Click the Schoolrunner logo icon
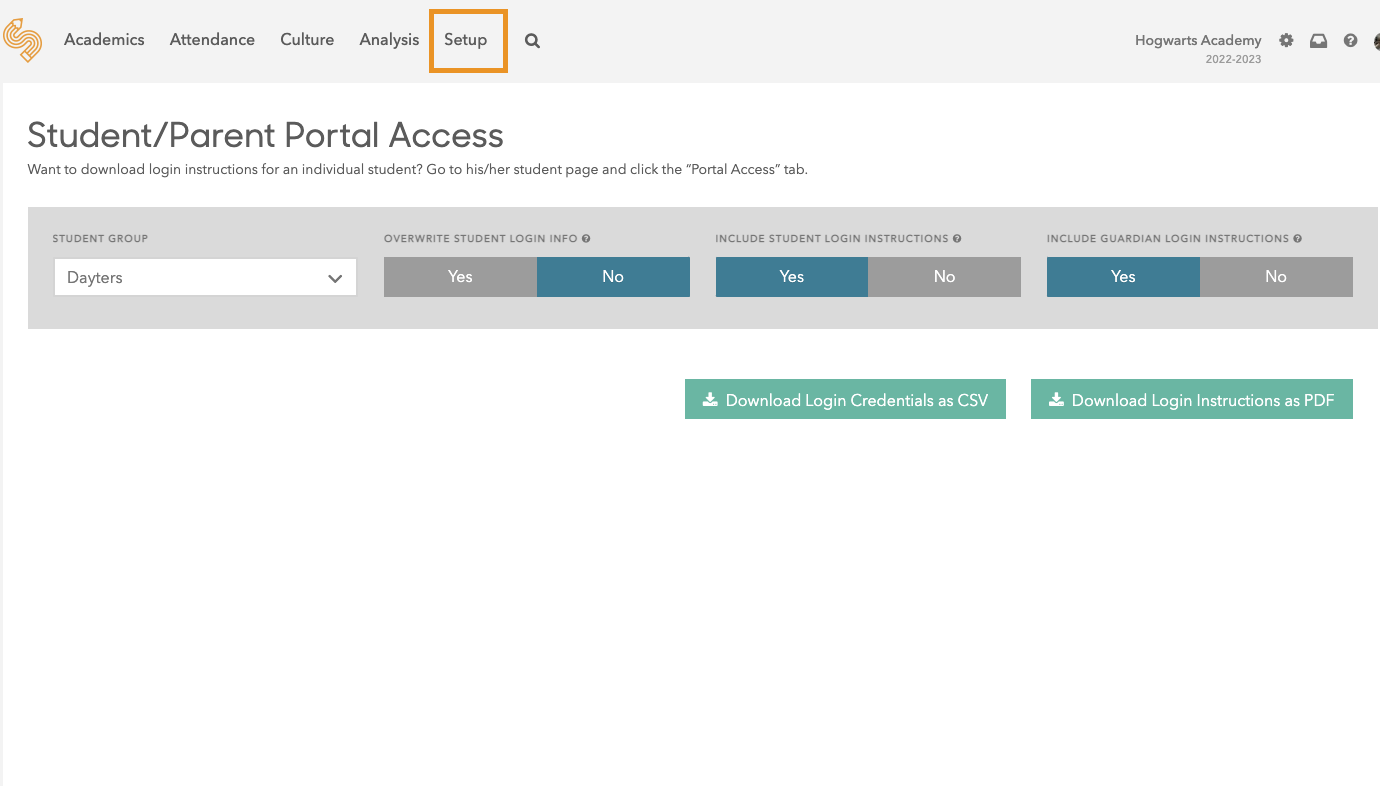Image resolution: width=1380 pixels, height=786 pixels. coord(22,40)
